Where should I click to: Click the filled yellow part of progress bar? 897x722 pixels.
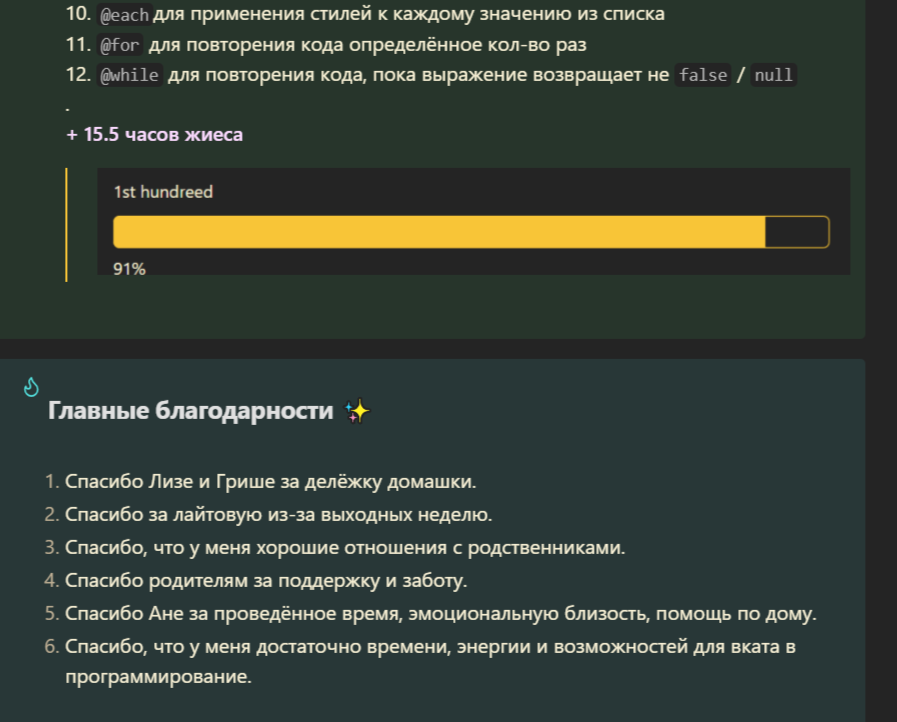click(x=439, y=232)
